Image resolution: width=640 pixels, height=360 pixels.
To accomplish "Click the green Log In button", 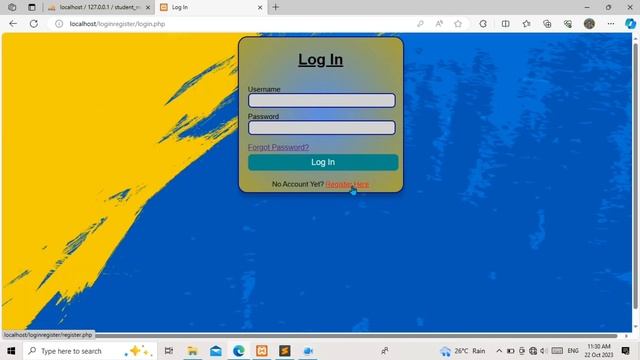I will pos(323,162).
